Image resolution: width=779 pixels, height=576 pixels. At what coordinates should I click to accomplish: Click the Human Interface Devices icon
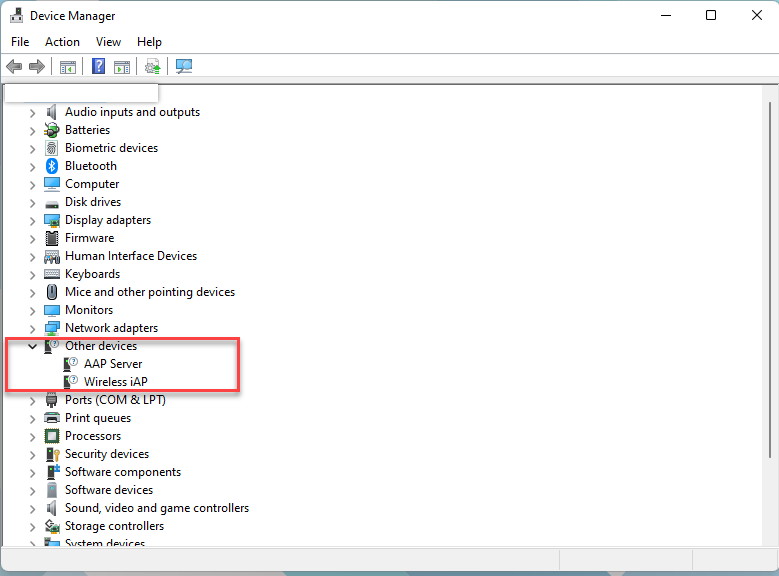click(x=52, y=256)
